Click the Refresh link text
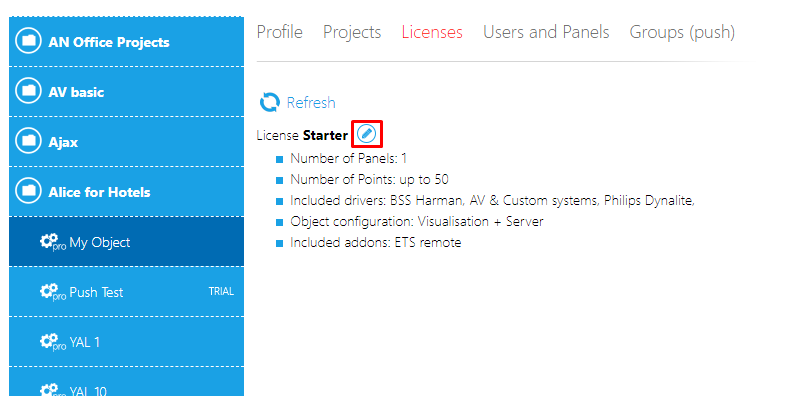This screenshot has width=810, height=396. point(311,103)
